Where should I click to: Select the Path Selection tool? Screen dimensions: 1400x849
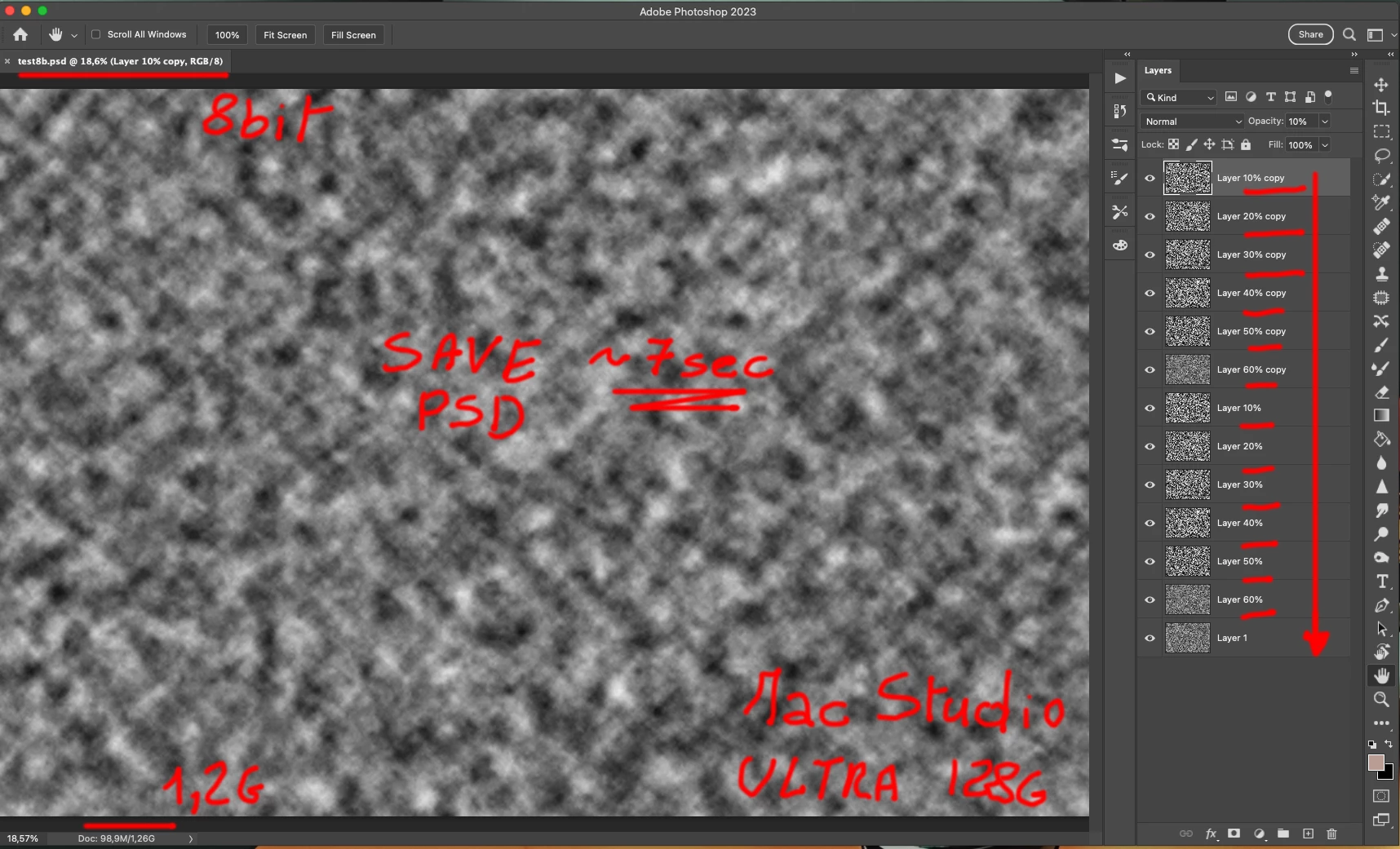pyautogui.click(x=1381, y=629)
